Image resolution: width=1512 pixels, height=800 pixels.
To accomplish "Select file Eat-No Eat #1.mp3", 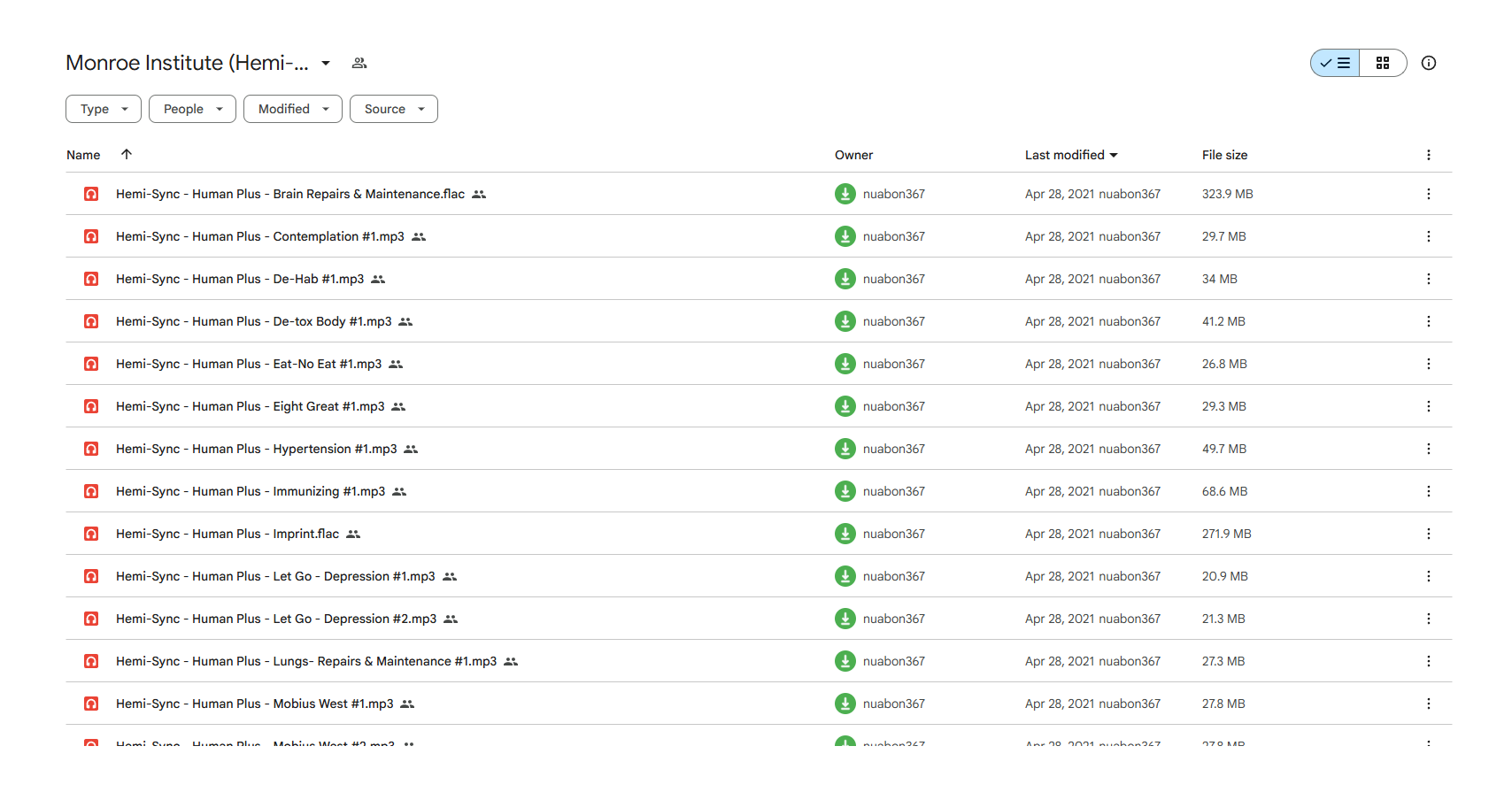I will click(x=759, y=364).
